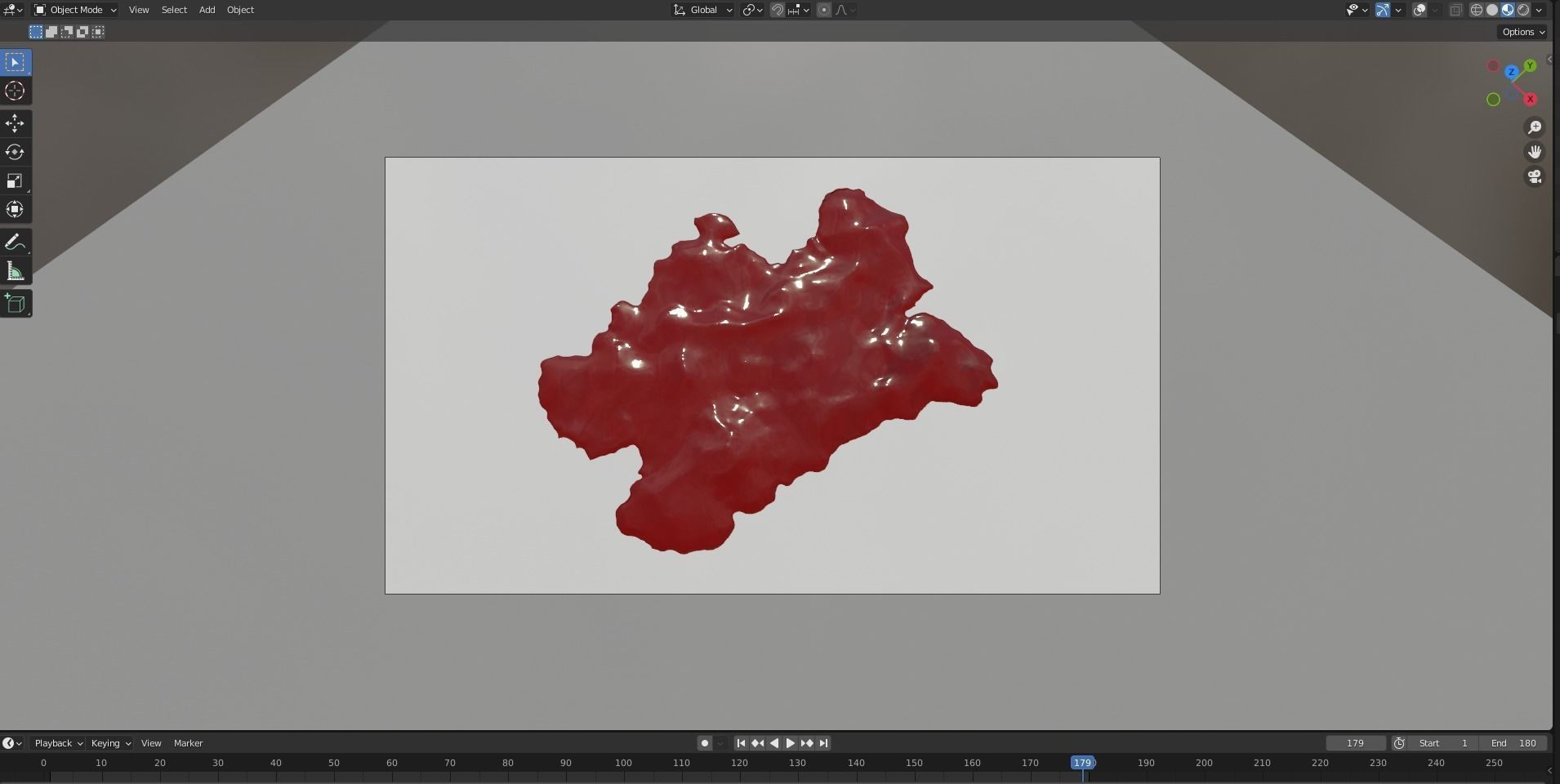Toggle use preview range clock icon
Viewport: 1560px width, 784px height.
pos(1399,743)
